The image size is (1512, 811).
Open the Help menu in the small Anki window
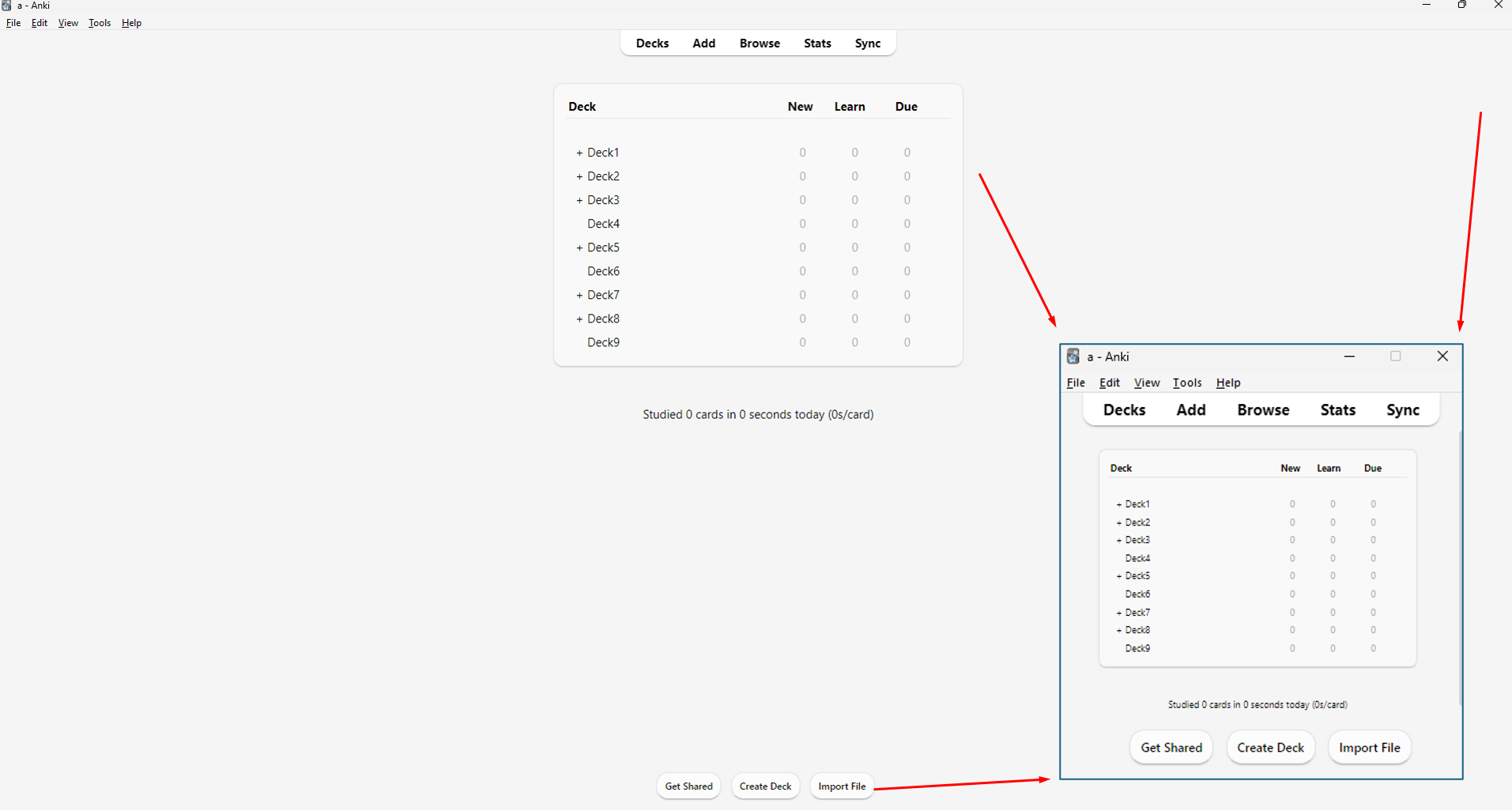click(1228, 383)
